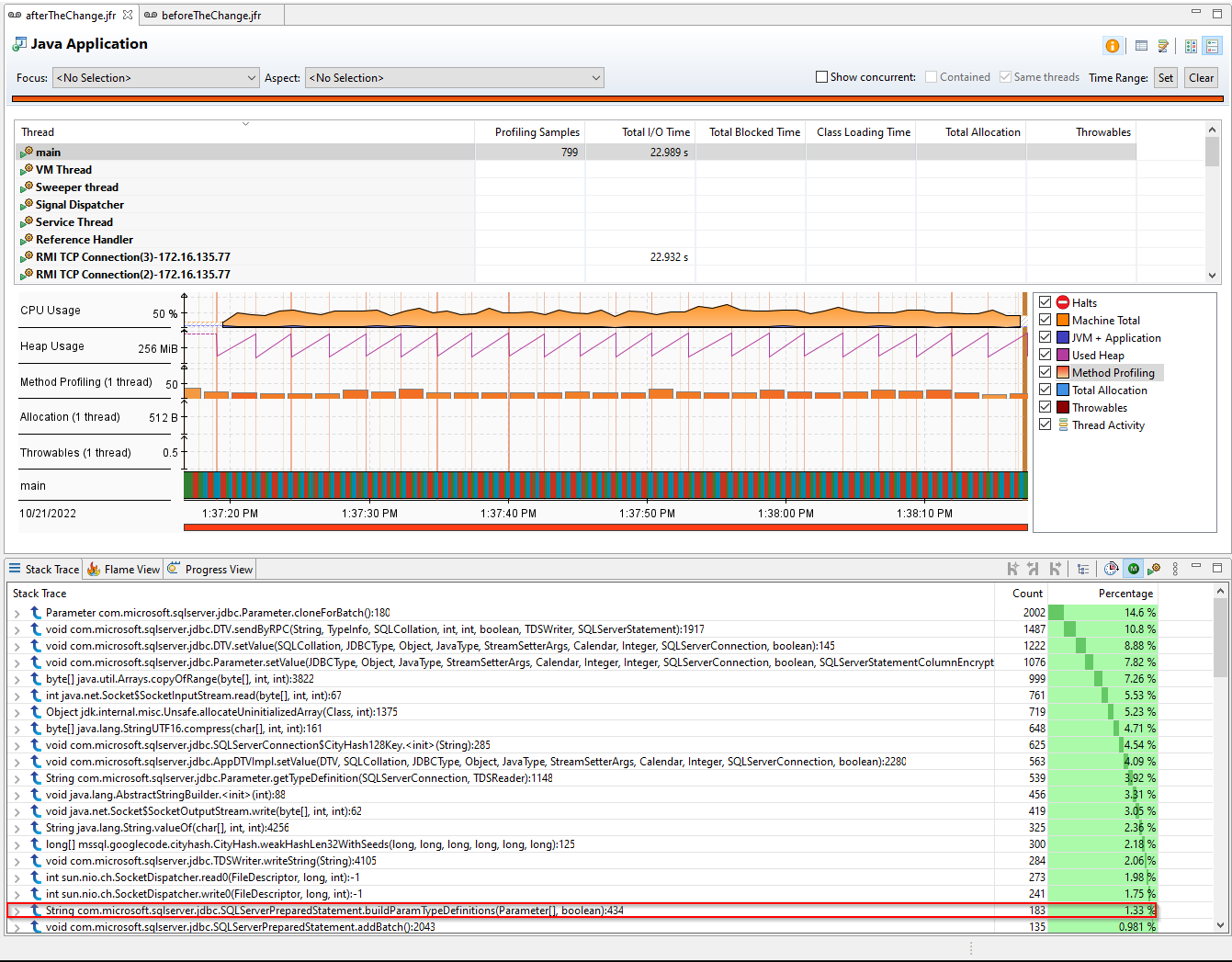
Task: Toggle Halts legend checkbox
Action: coord(1045,302)
